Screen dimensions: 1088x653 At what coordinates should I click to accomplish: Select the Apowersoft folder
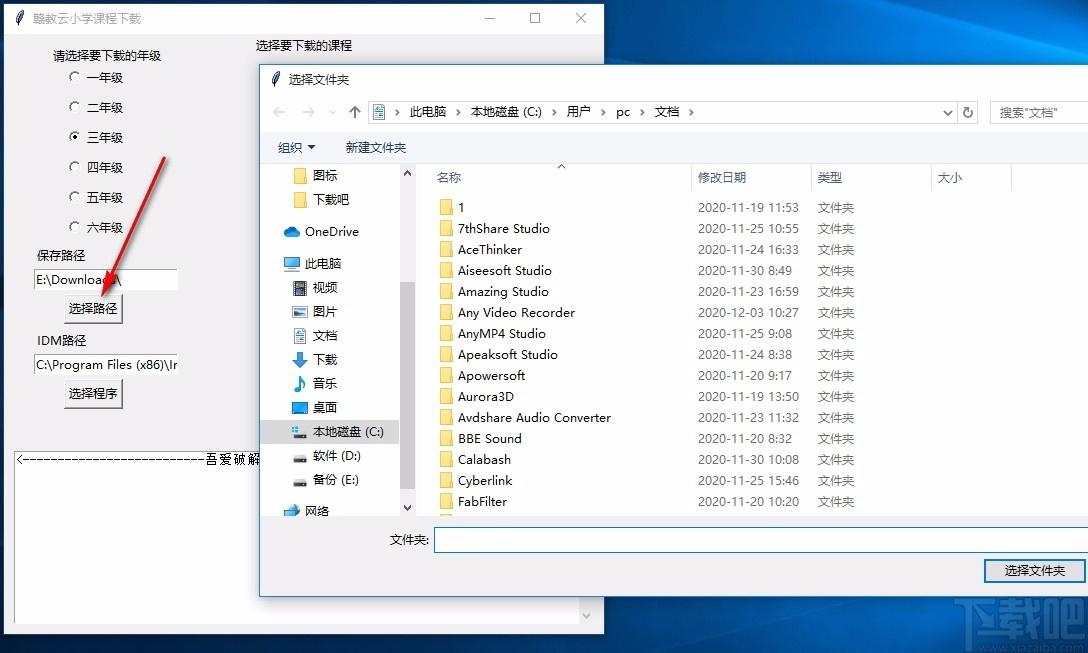click(491, 375)
